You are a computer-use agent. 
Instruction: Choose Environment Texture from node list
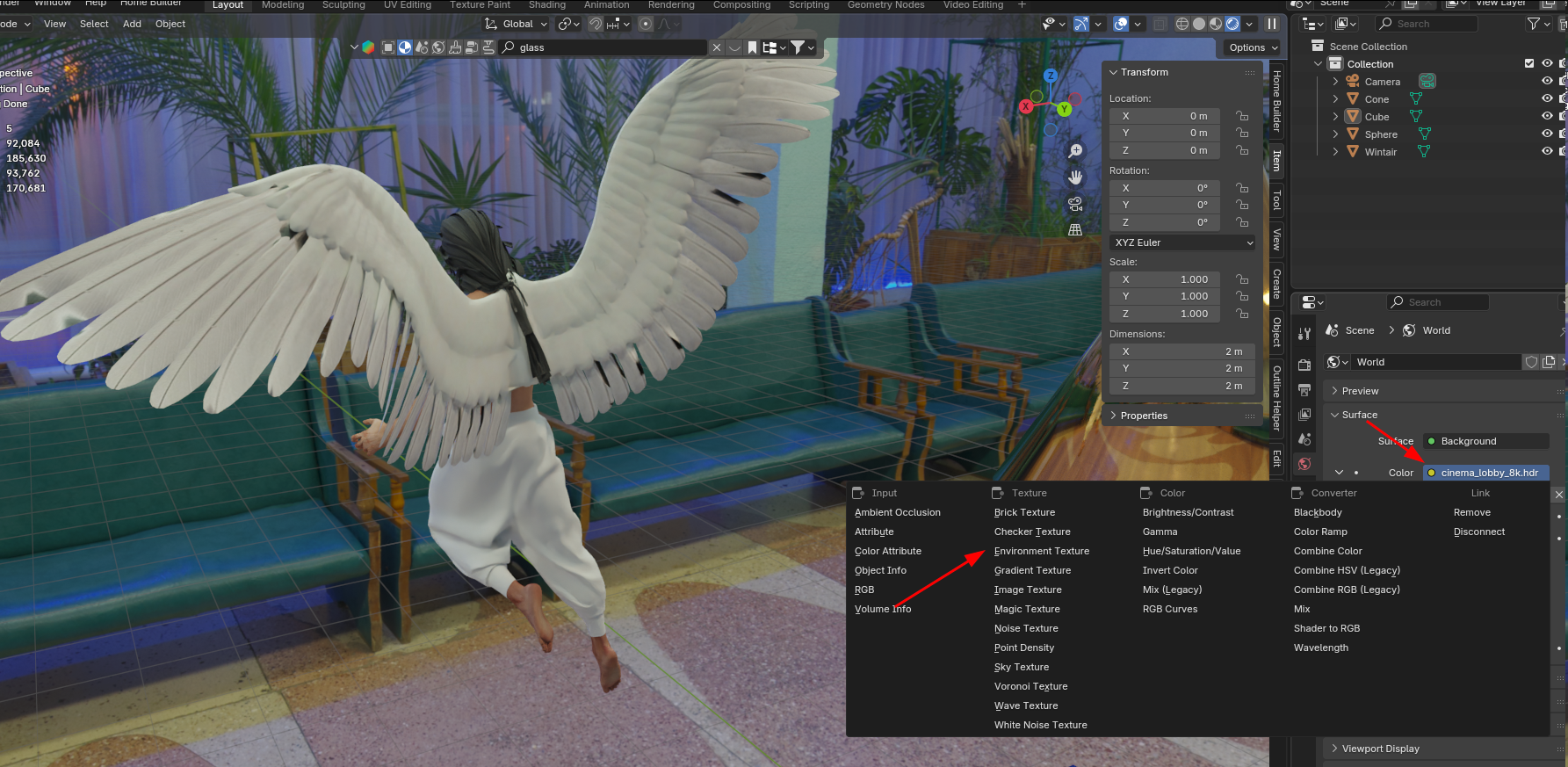[x=1042, y=551]
